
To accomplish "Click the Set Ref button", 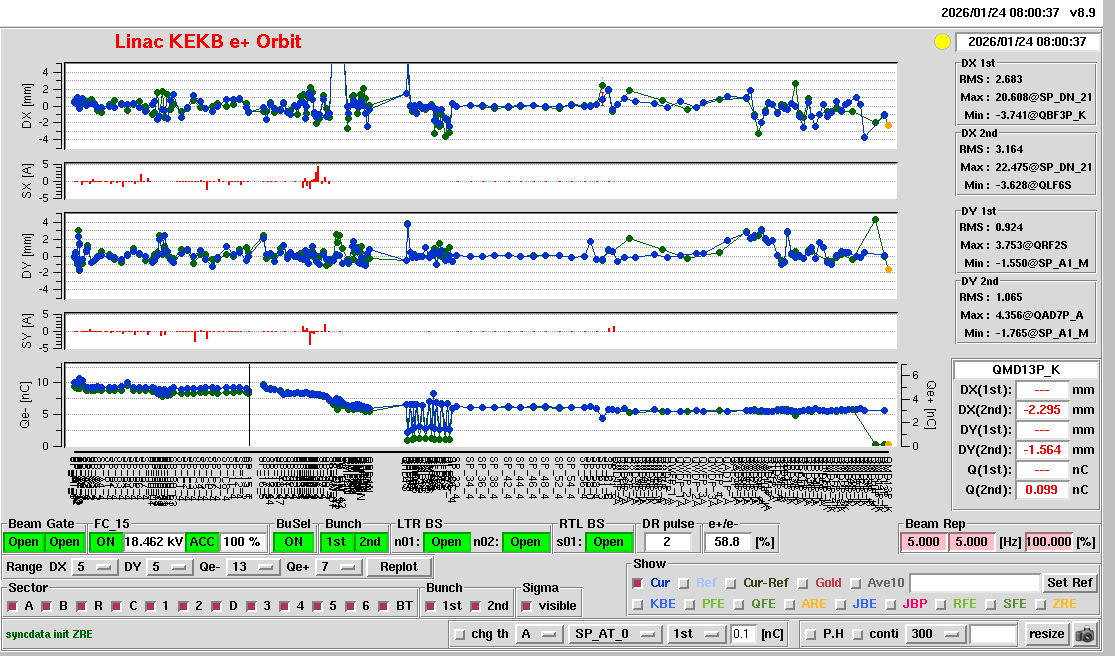I will tap(1069, 583).
